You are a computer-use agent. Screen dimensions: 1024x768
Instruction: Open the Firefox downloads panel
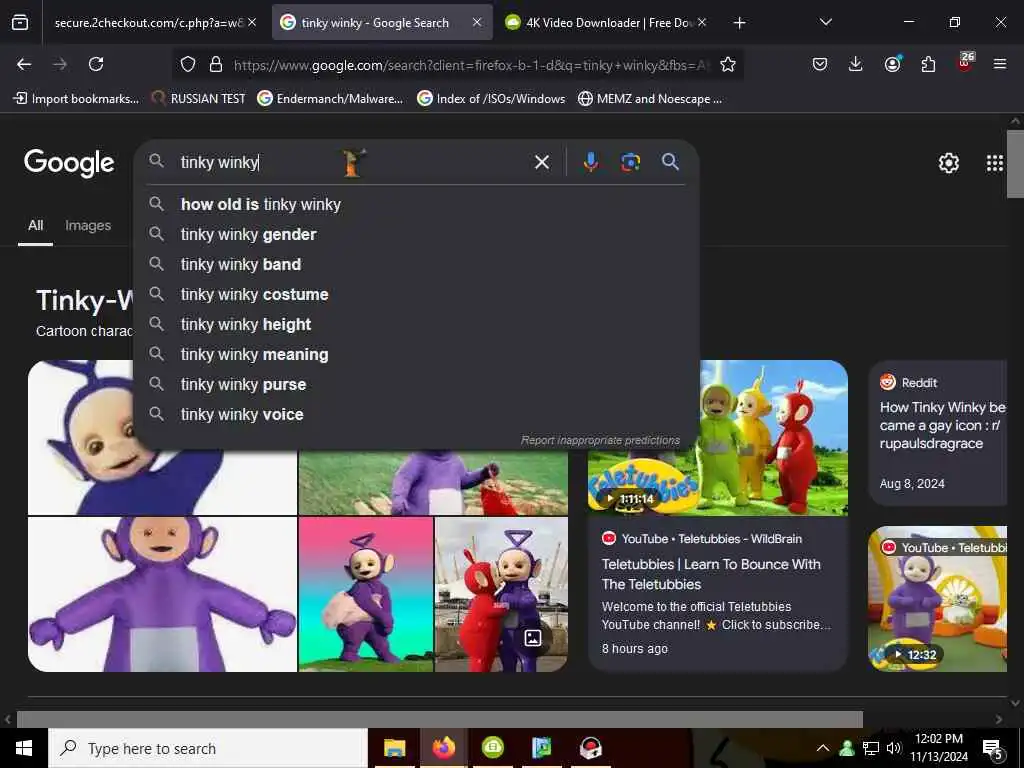coord(856,64)
